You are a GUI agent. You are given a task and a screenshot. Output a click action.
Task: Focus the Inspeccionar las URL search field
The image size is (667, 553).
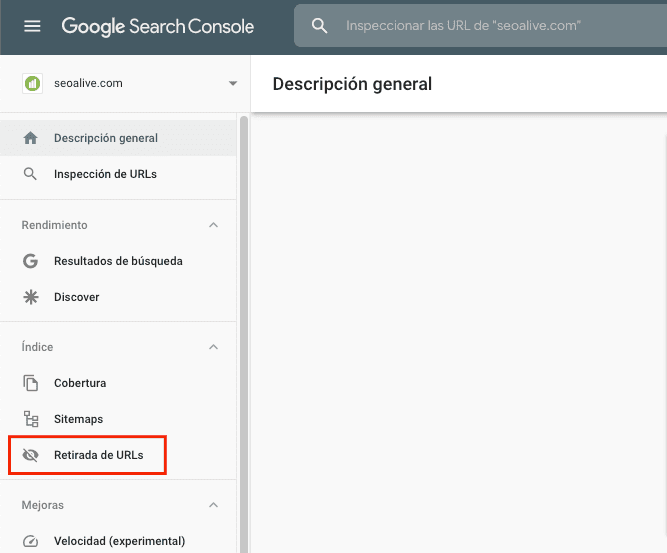coord(481,26)
